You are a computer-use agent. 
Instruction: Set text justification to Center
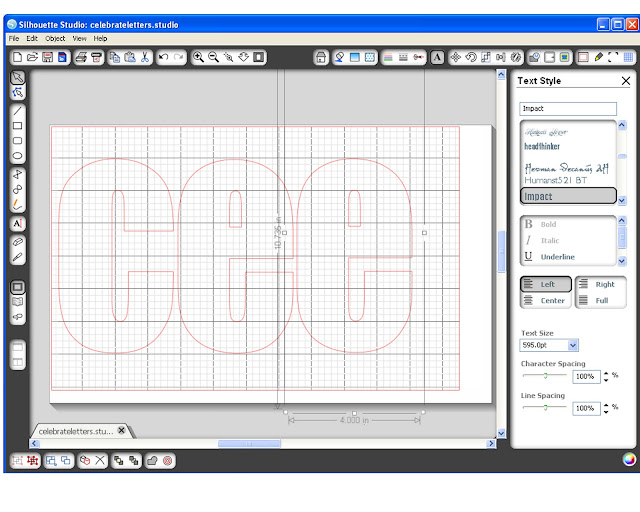point(546,301)
